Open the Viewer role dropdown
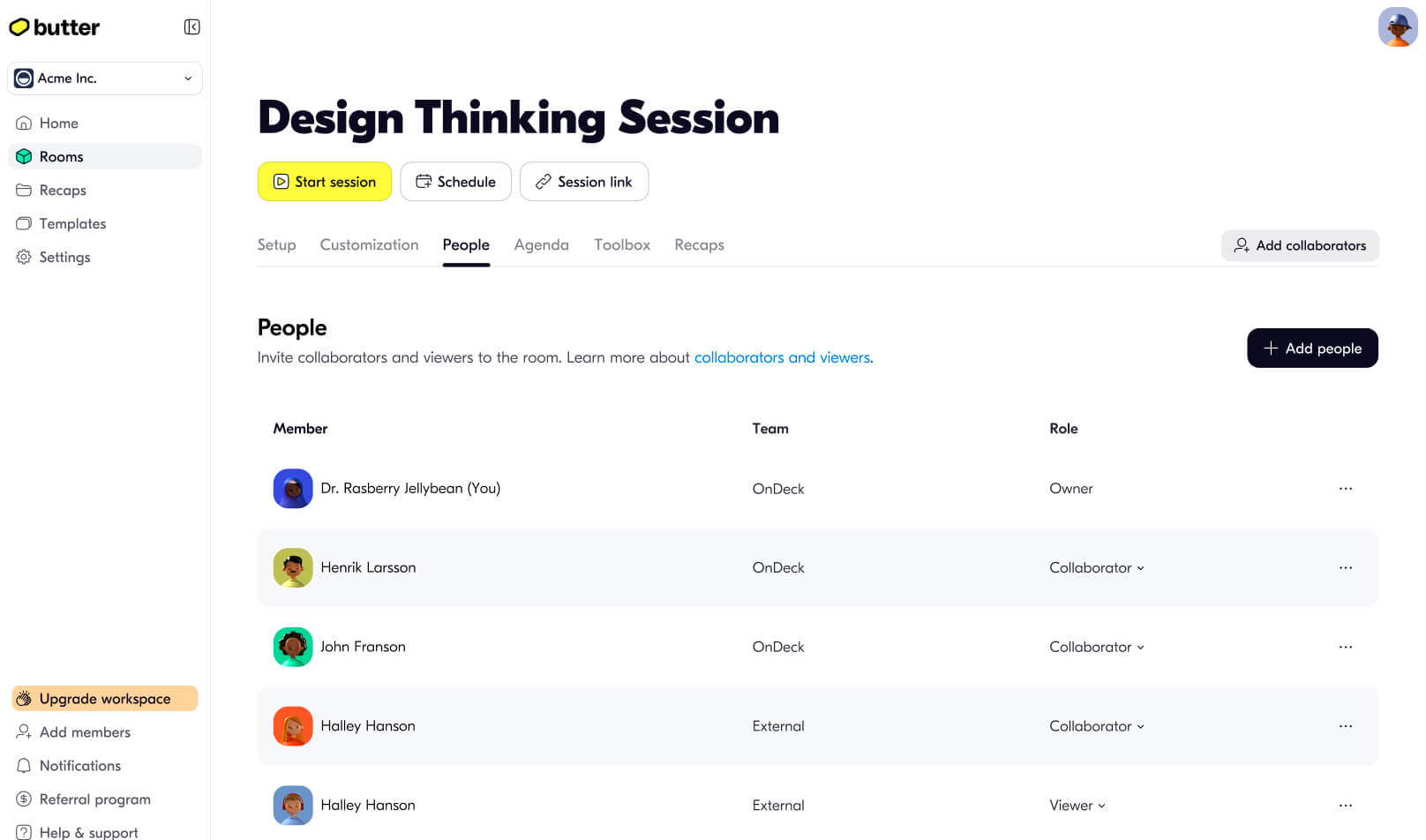Viewport: 1426px width, 840px height. coord(1077,806)
